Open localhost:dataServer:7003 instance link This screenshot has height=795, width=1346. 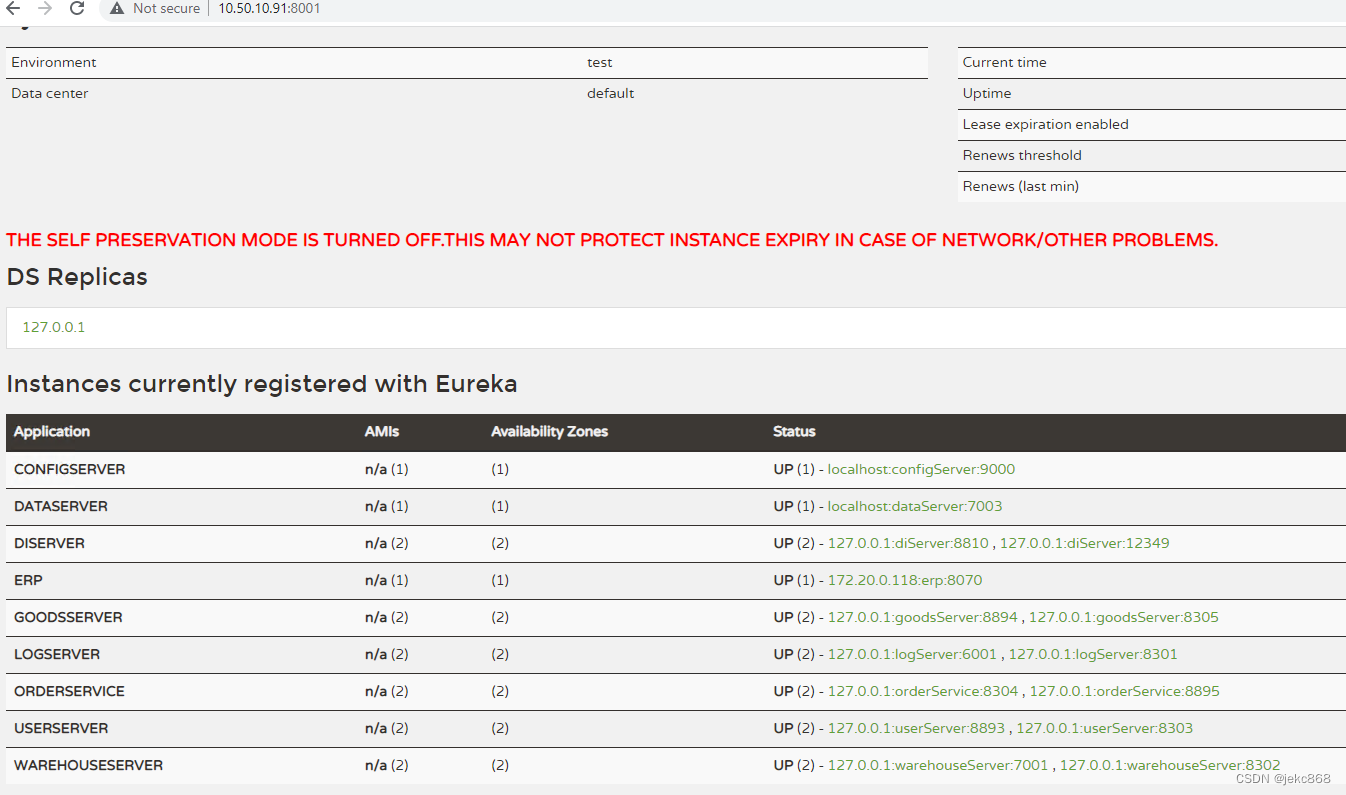[x=915, y=506]
